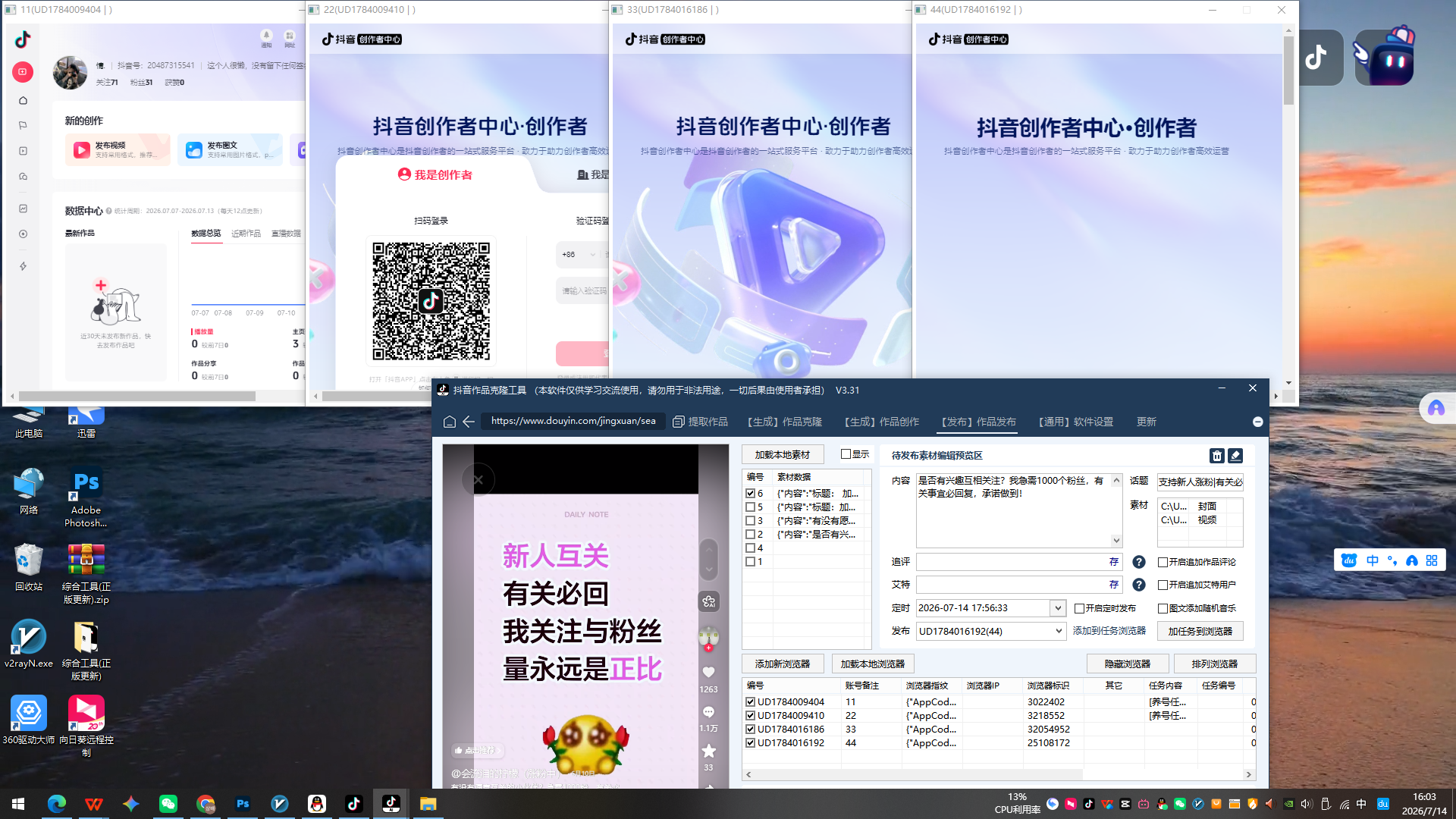Open the Photoshop desktop shortcut
Screen dimensions: 1456x819
click(x=86, y=497)
